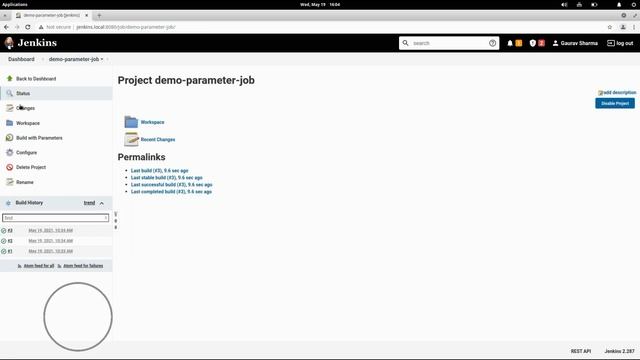This screenshot has height=360, width=640.
Task: Open build #2 timestamp link in history
Action: click(51, 241)
